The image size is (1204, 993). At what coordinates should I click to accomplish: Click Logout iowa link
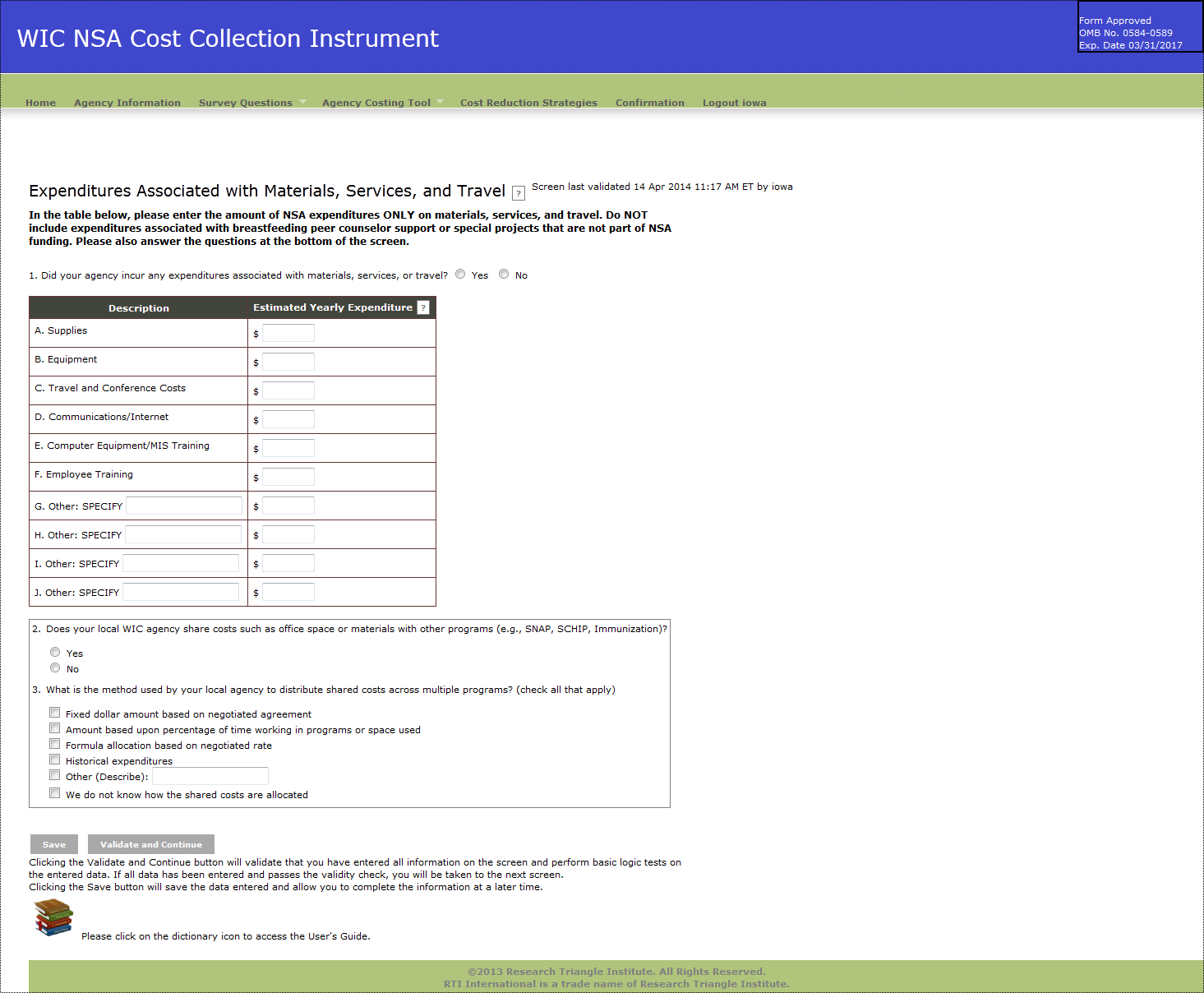tap(734, 103)
